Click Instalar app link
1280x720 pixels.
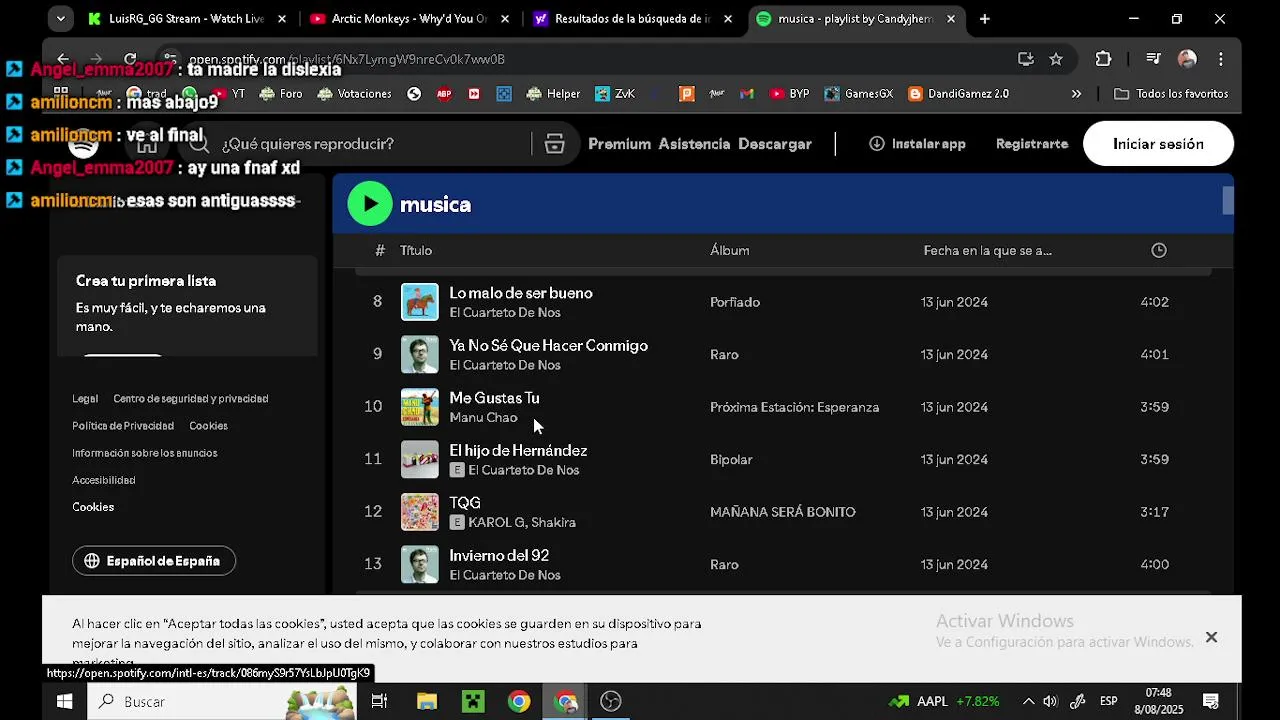(x=917, y=144)
